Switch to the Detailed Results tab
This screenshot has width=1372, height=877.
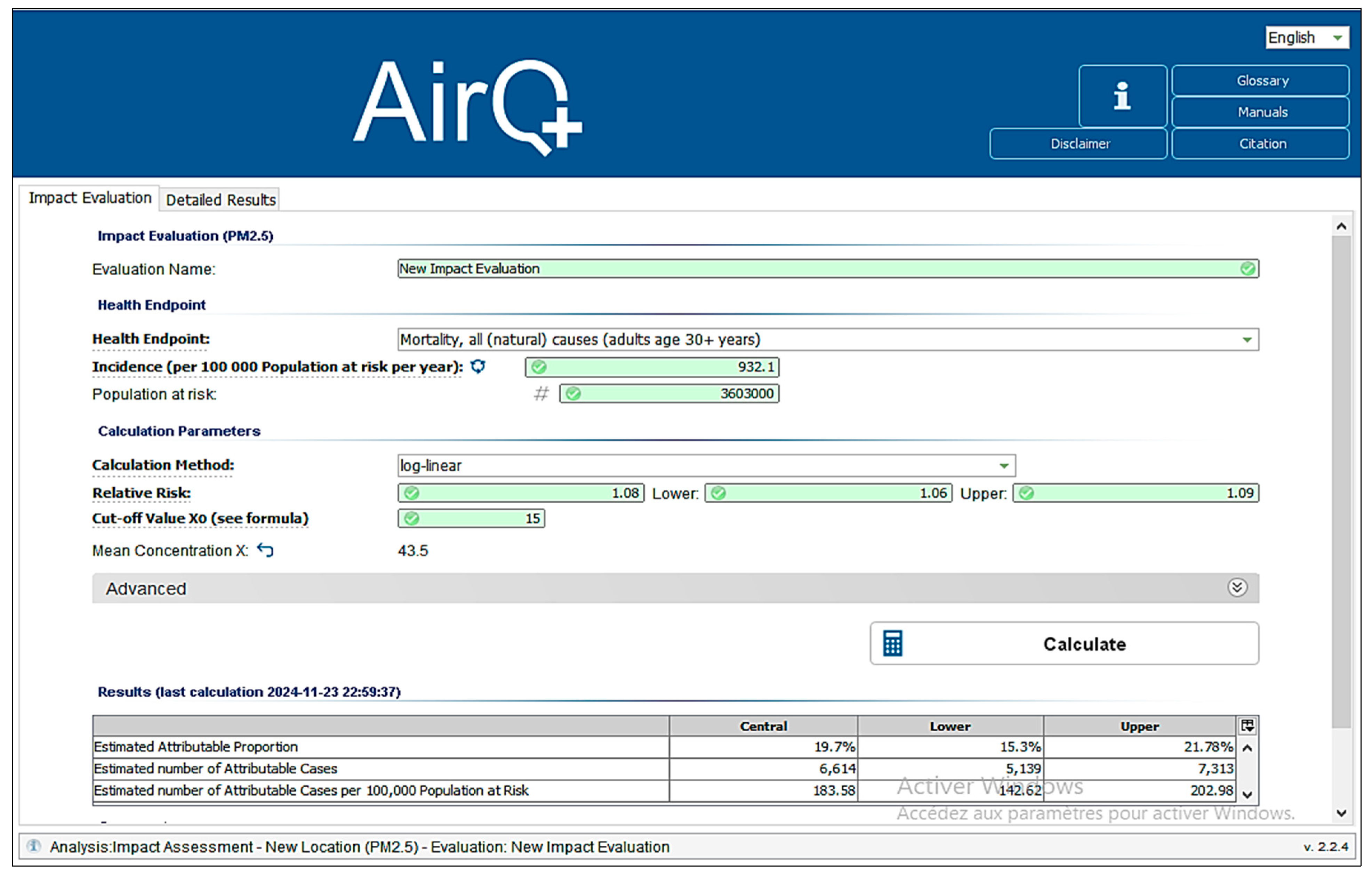[x=220, y=200]
